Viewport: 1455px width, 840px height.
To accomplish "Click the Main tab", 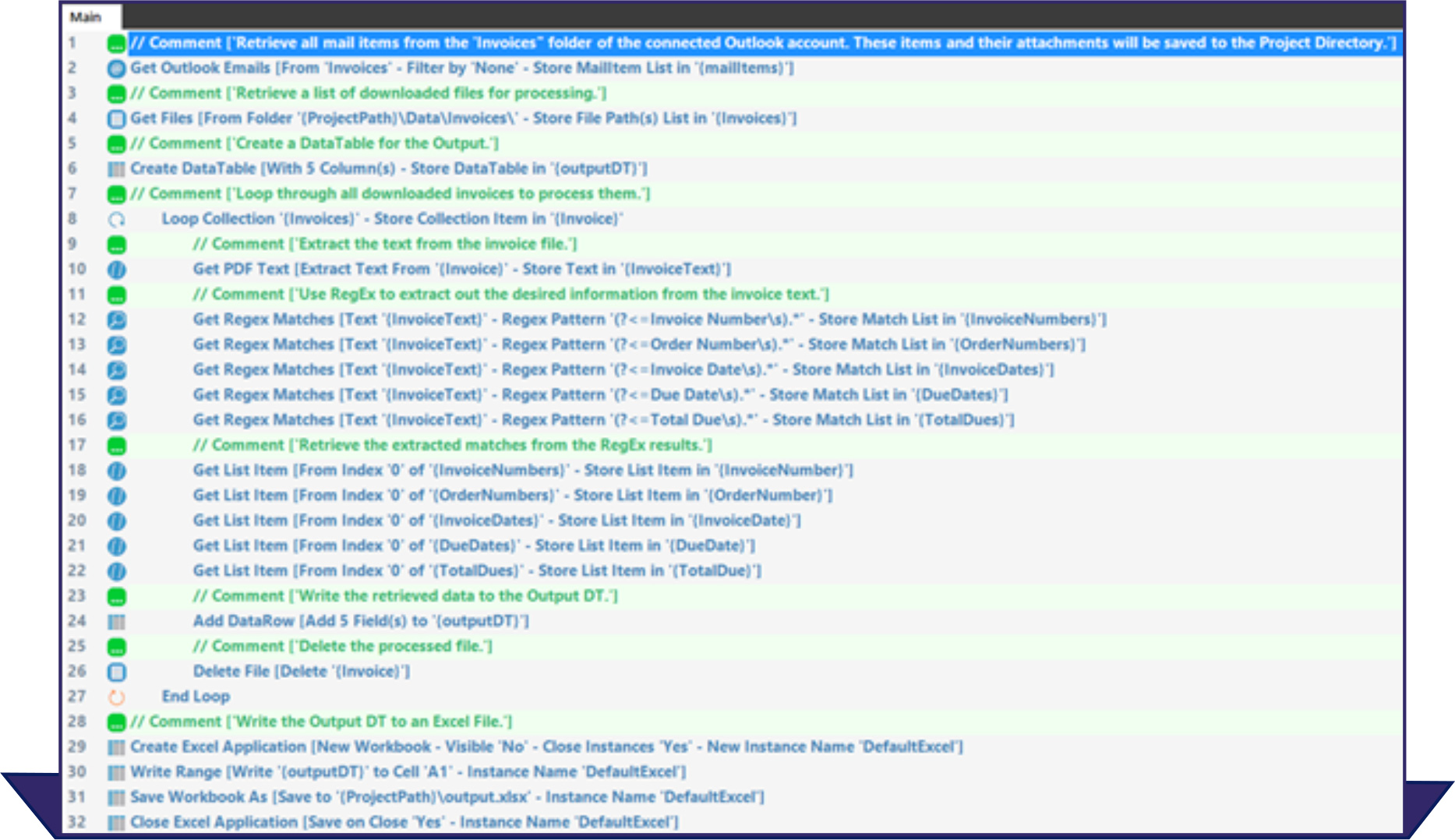I will point(86,16).
